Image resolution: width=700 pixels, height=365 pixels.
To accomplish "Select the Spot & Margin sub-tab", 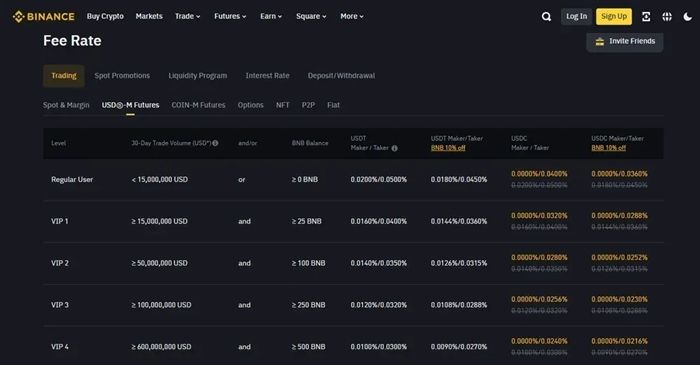I will tap(66, 105).
